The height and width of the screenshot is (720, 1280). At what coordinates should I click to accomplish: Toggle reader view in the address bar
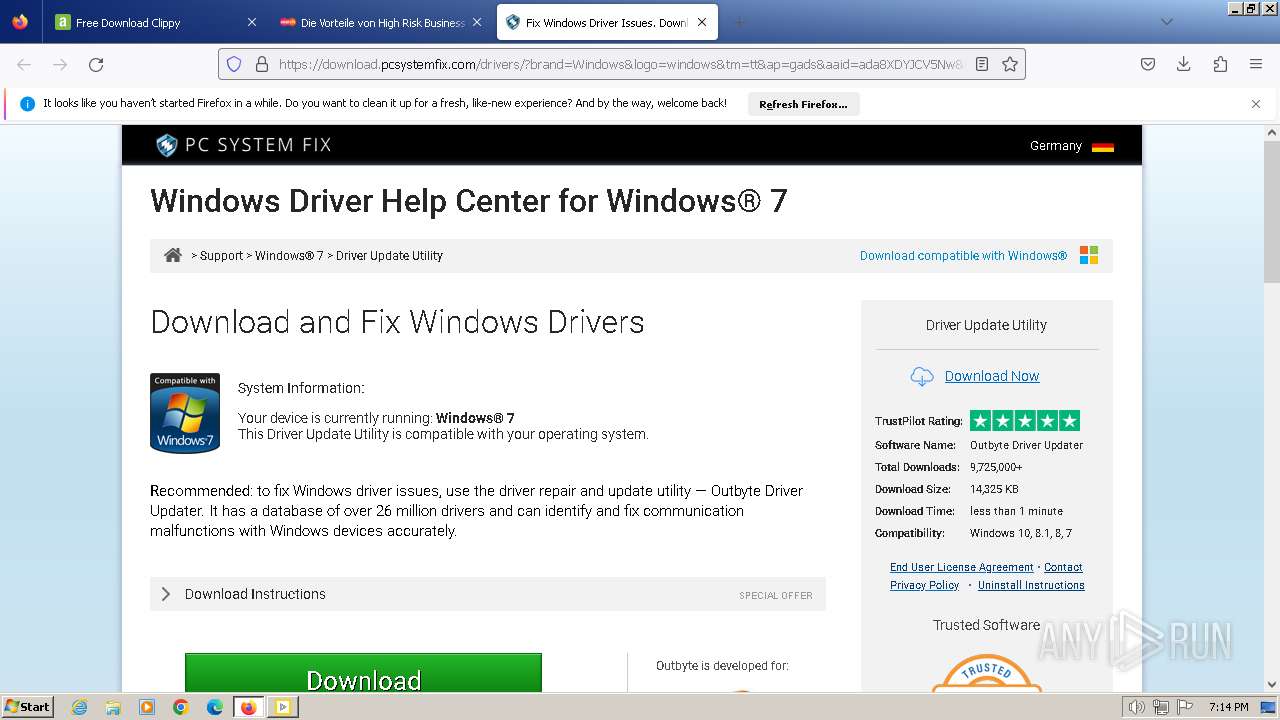click(982, 64)
